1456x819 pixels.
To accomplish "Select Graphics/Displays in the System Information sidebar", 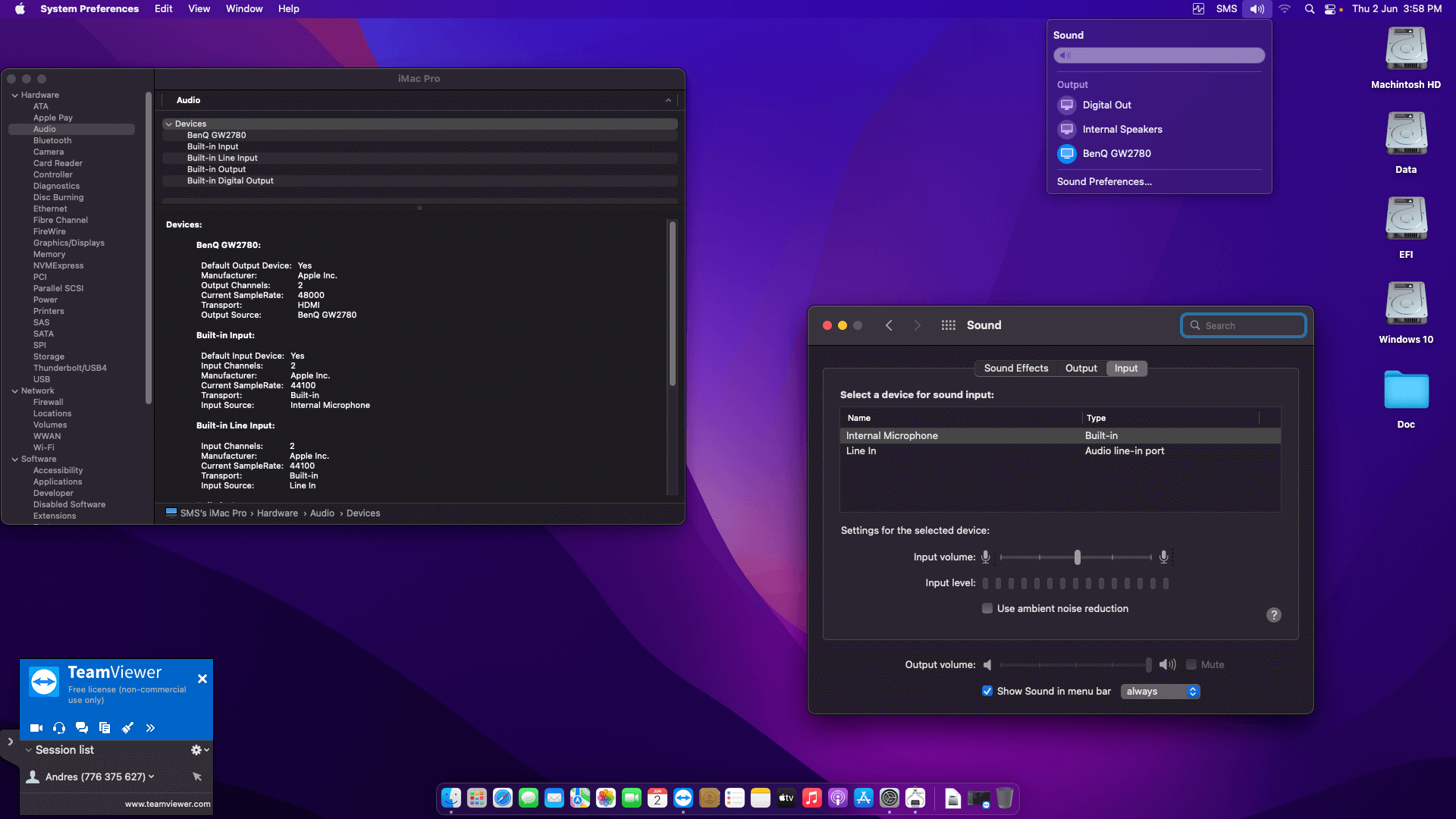I will (69, 243).
